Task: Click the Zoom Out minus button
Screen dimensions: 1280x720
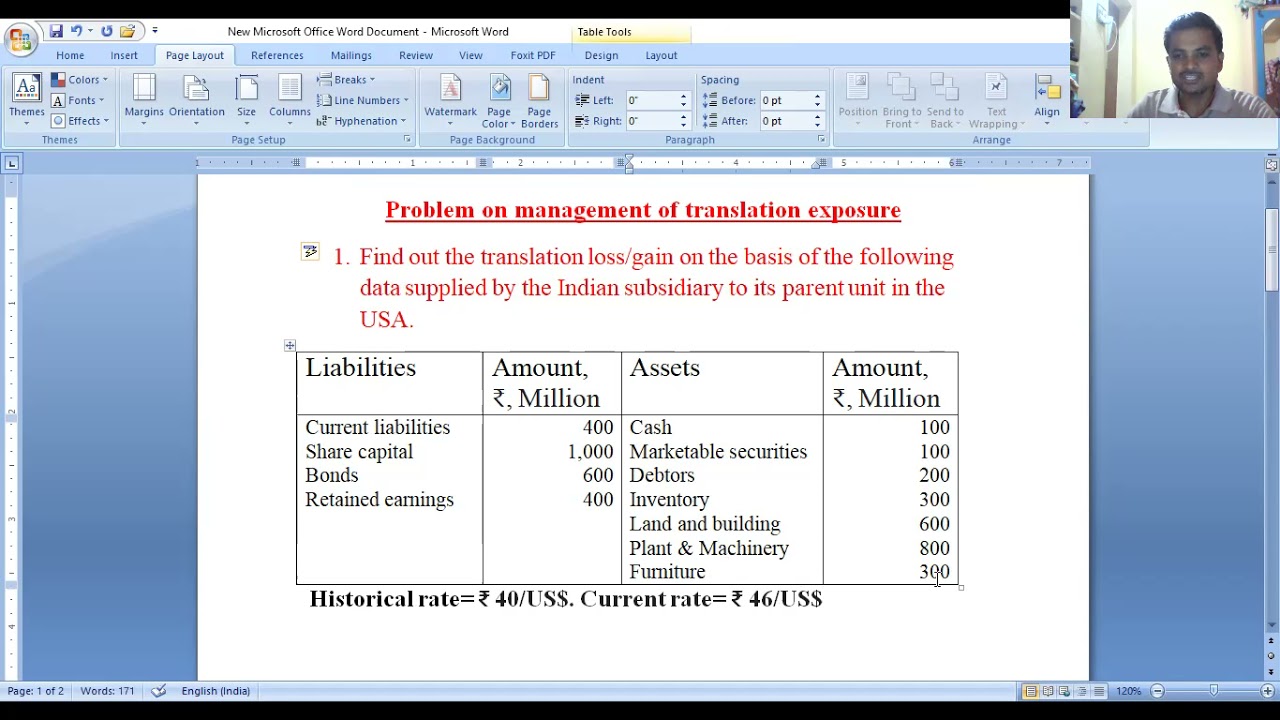Action: pos(1157,691)
